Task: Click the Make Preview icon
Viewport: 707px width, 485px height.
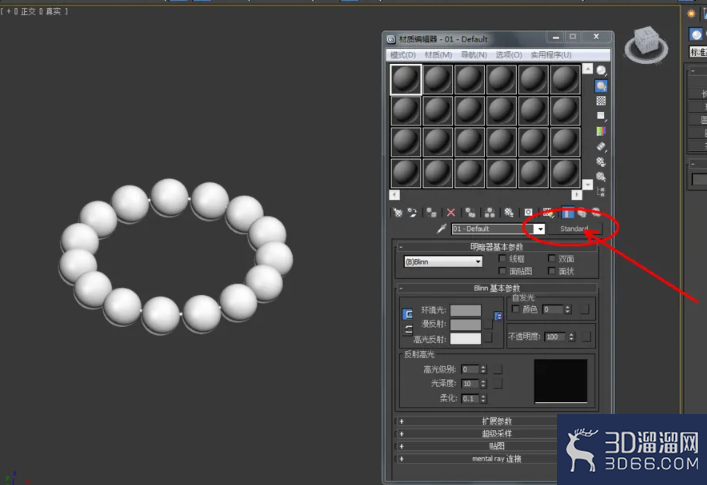Action: (601, 146)
